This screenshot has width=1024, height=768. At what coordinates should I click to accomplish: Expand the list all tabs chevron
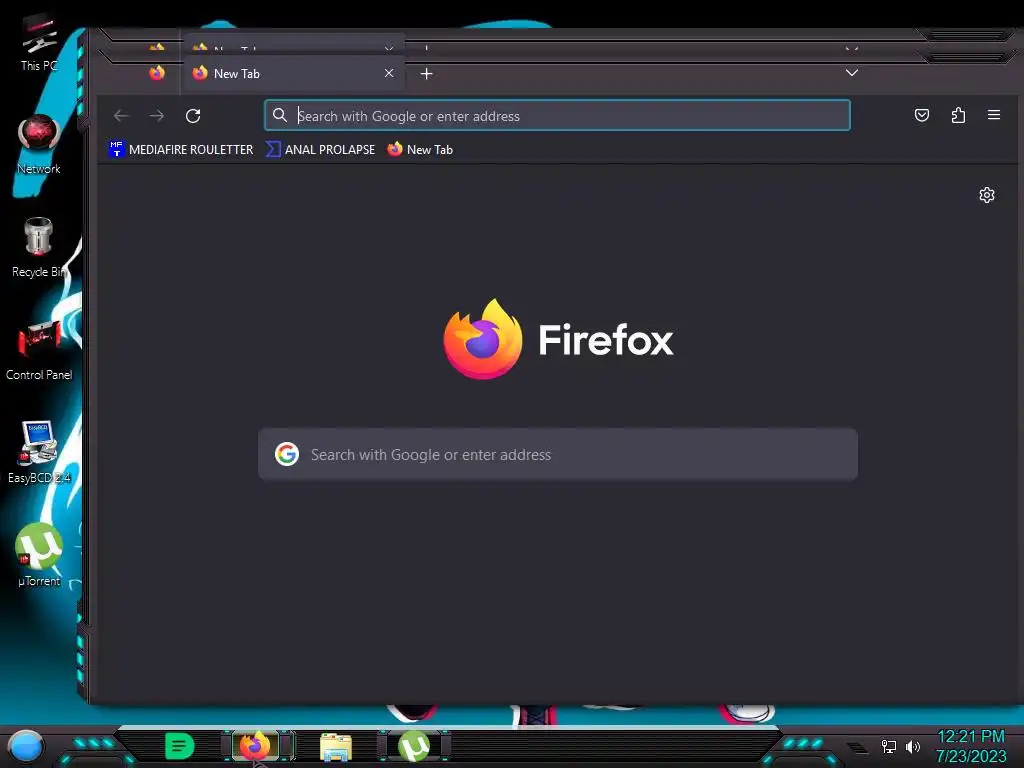click(x=852, y=72)
